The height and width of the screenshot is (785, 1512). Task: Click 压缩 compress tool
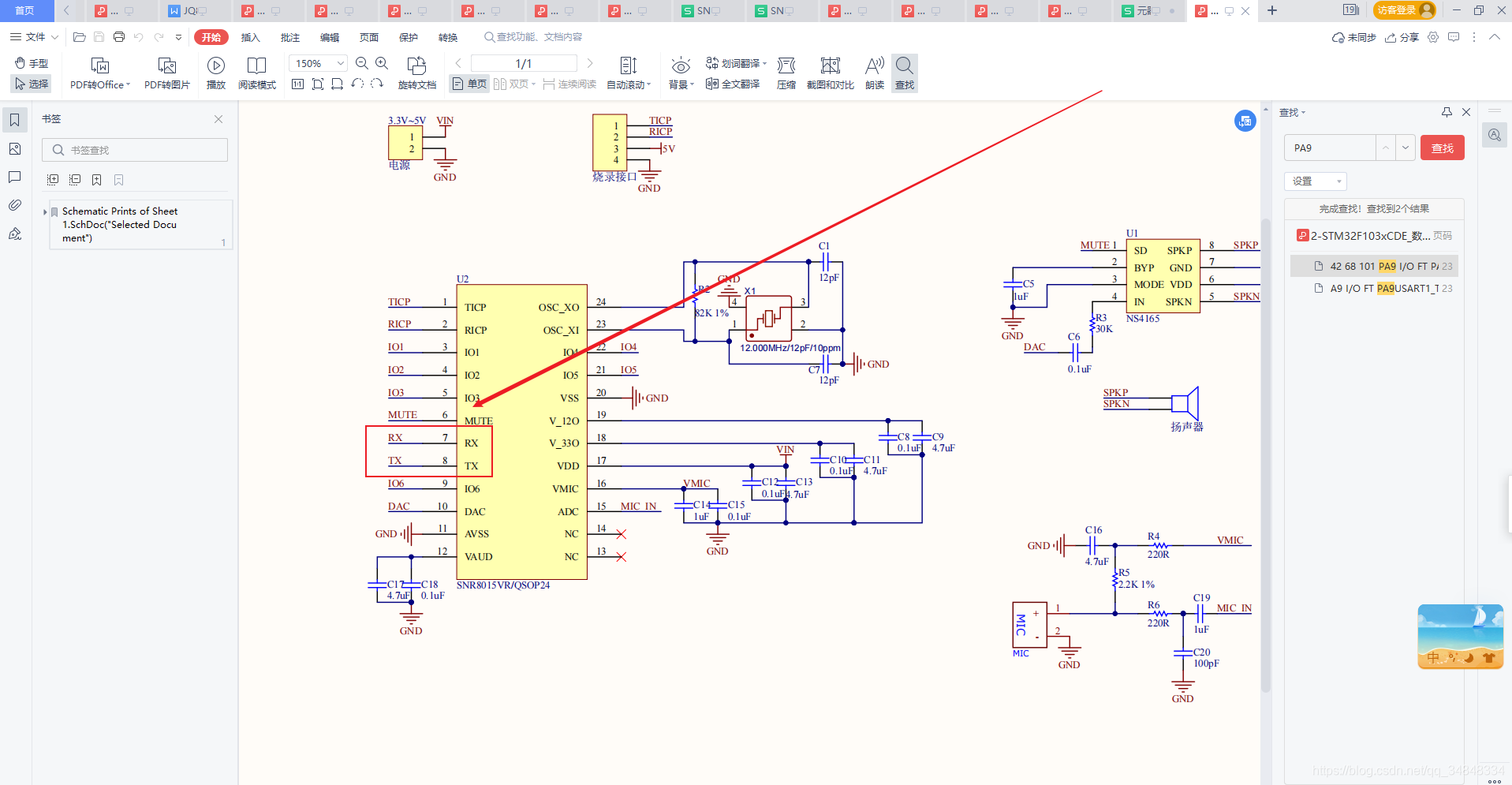tap(786, 73)
